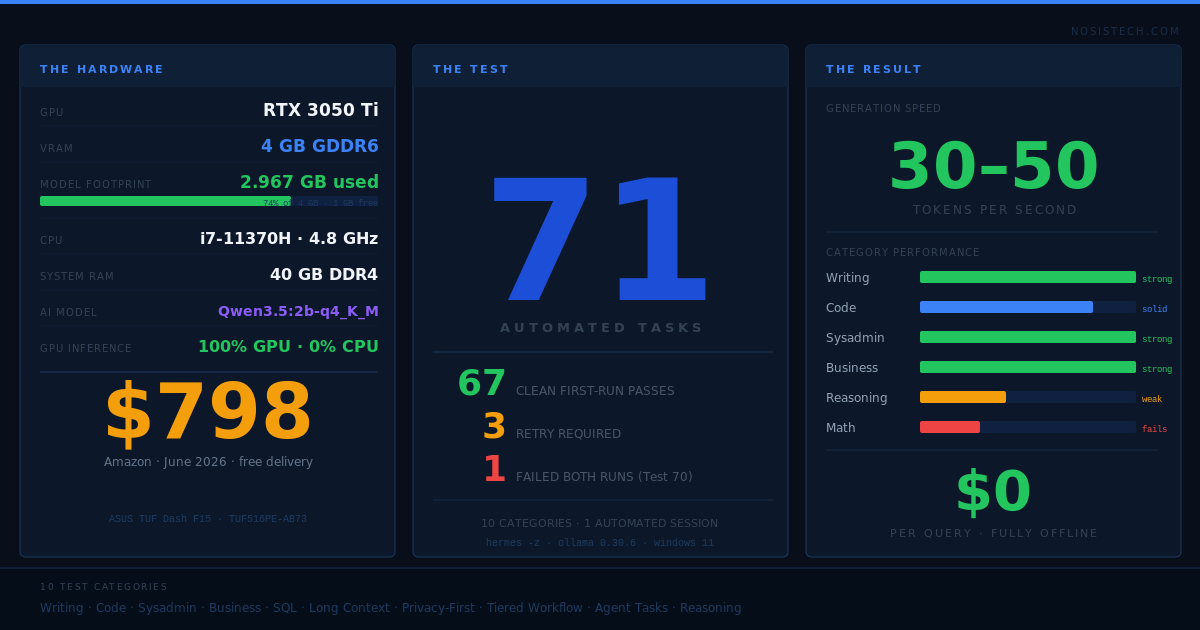
Task: Click the $798 price figure
Action: click(x=208, y=414)
